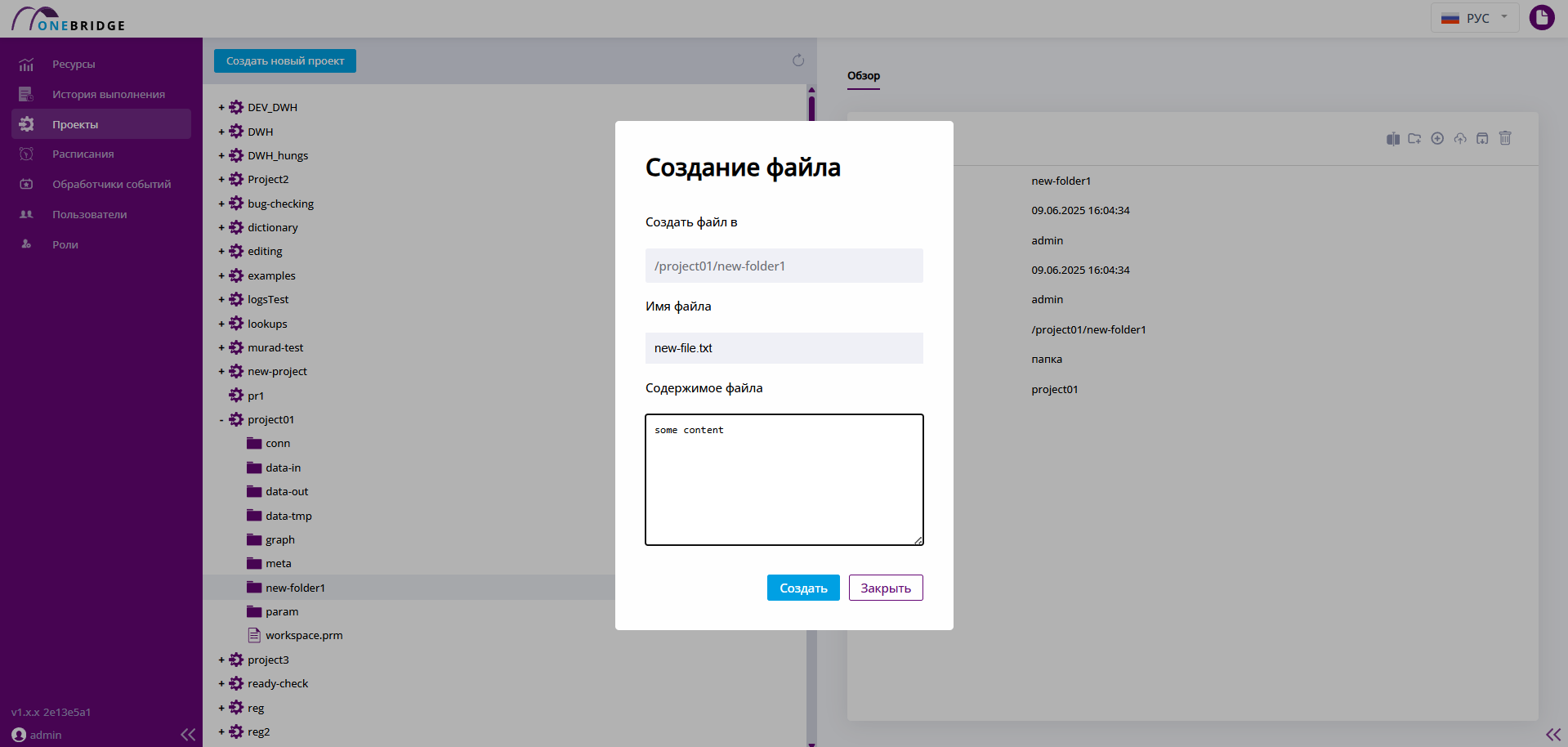Click the Закрыть button in dialog
The image size is (1568, 747).
886,588
